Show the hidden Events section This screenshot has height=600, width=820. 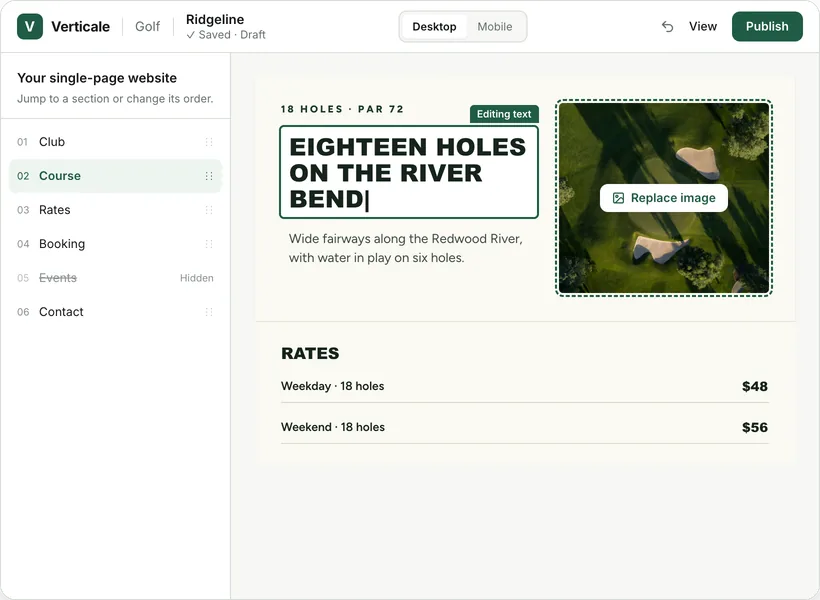pyautogui.click(x=197, y=278)
